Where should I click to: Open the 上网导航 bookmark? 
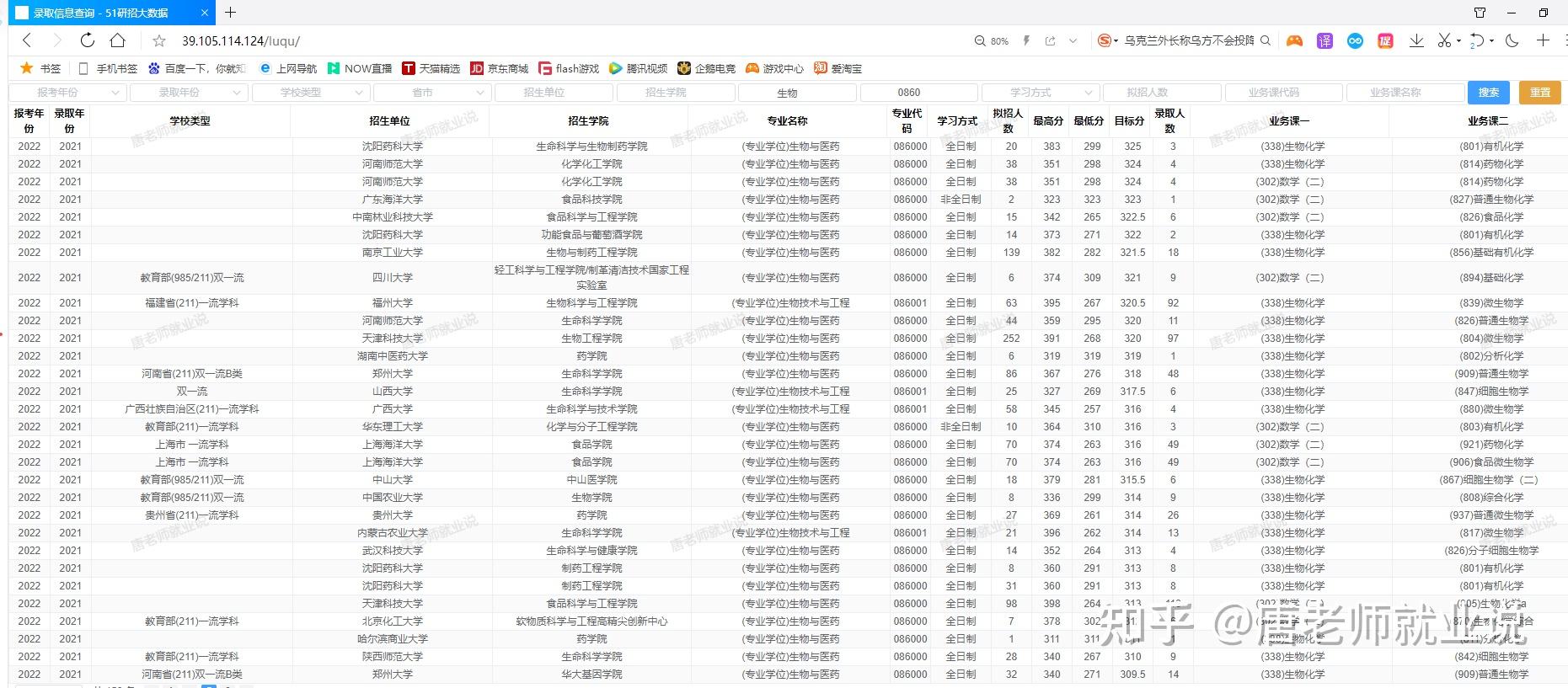[x=287, y=68]
